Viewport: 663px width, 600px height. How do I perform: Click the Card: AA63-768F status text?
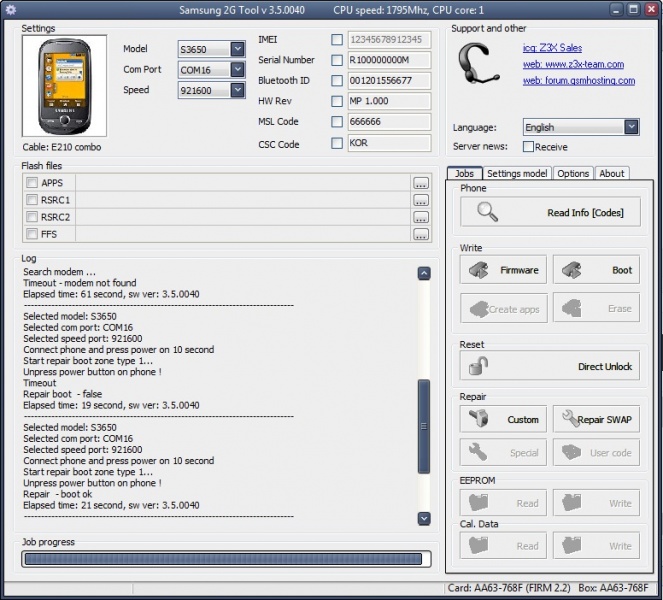pyautogui.click(x=509, y=588)
